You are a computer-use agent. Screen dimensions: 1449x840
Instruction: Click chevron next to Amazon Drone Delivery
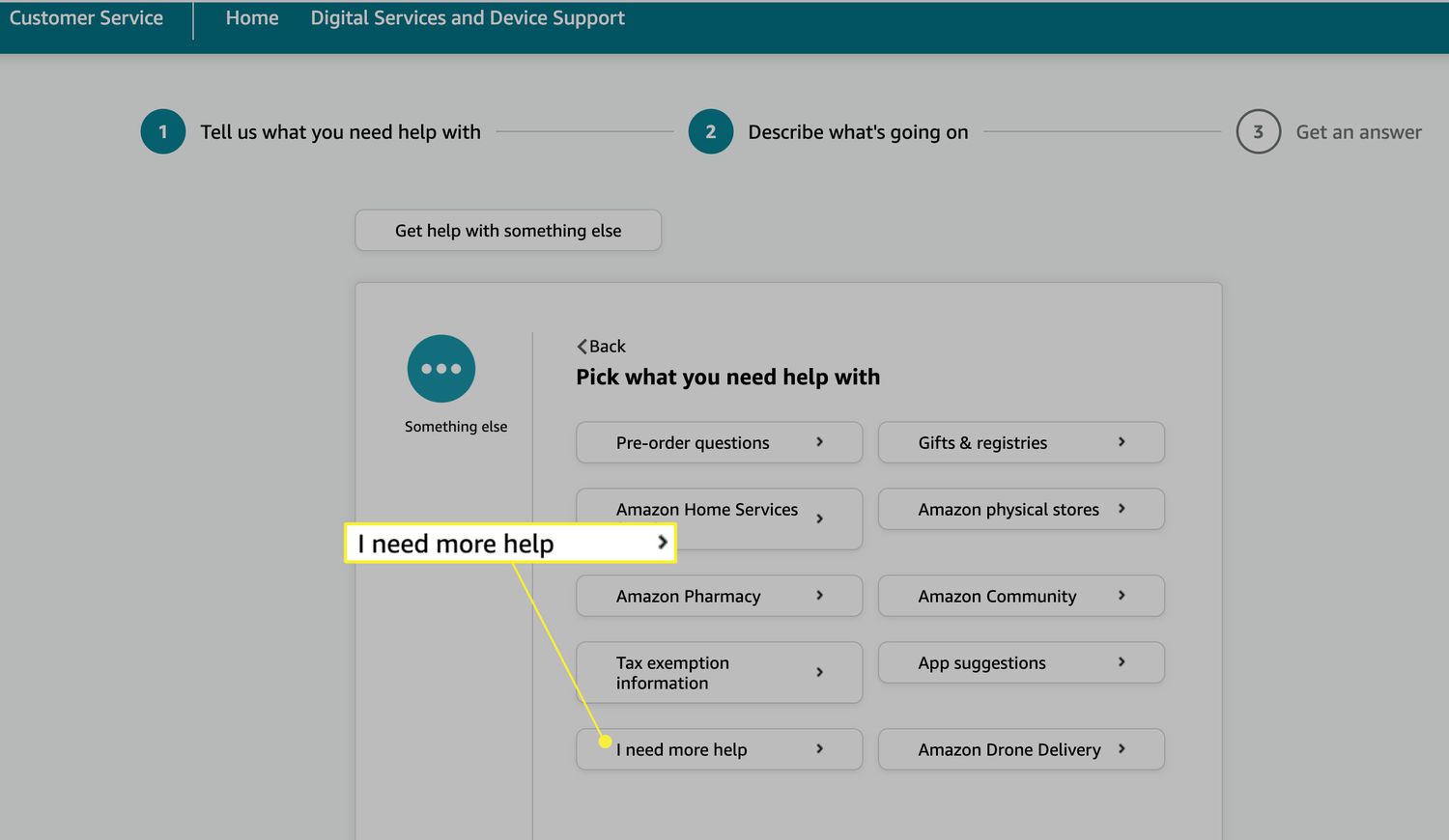(1122, 748)
